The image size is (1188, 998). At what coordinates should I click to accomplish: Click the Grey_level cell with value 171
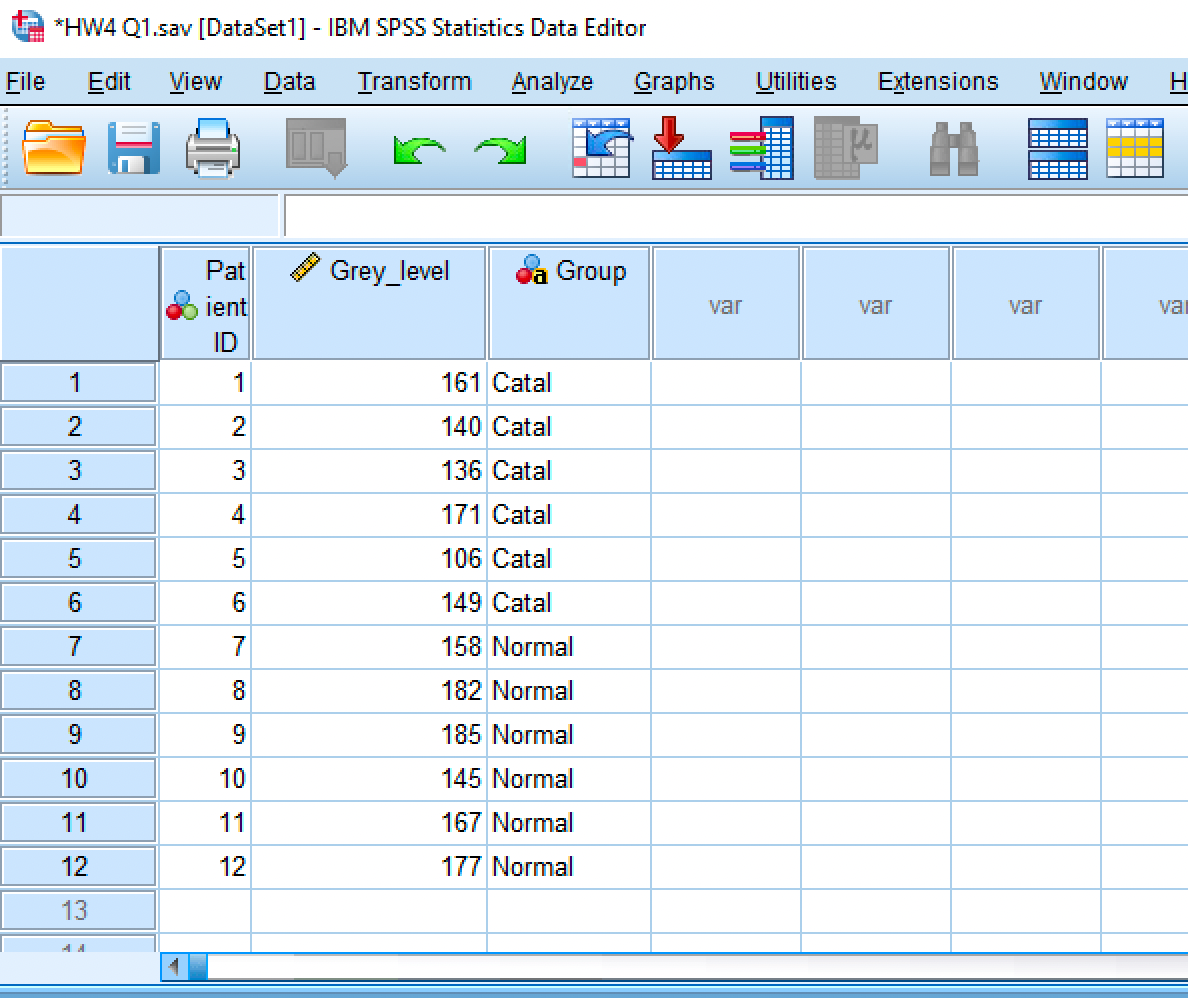369,515
